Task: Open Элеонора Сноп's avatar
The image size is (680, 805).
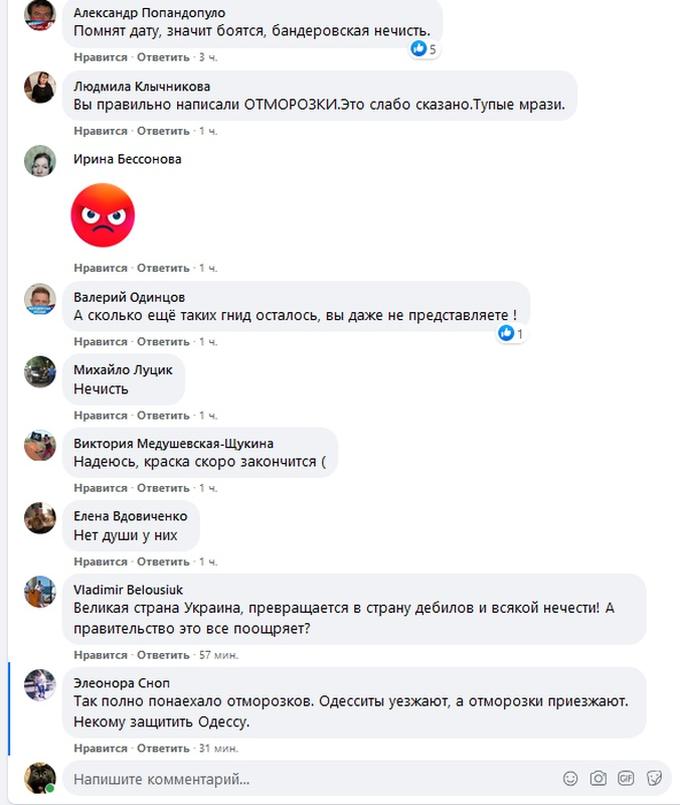Action: pos(40,685)
